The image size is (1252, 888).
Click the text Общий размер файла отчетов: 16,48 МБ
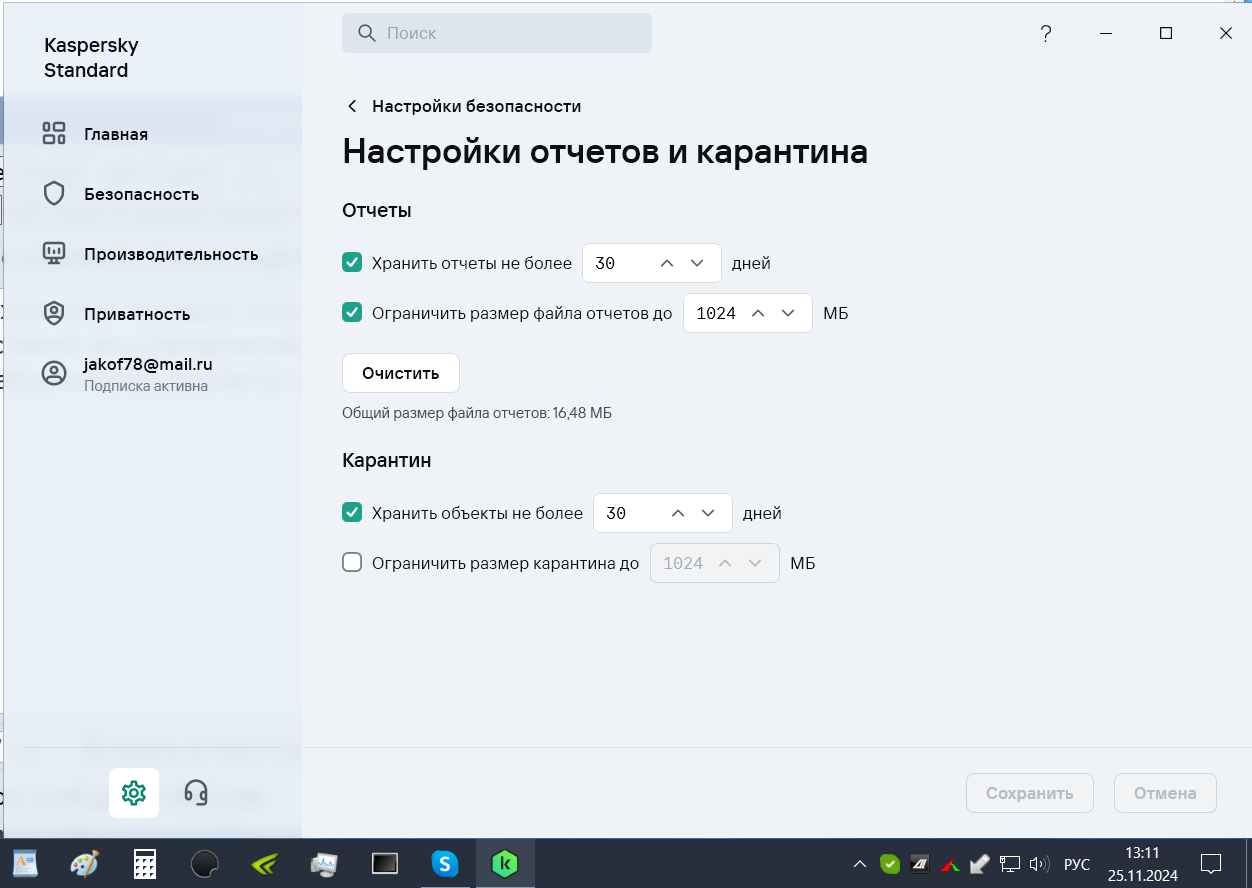(x=477, y=412)
